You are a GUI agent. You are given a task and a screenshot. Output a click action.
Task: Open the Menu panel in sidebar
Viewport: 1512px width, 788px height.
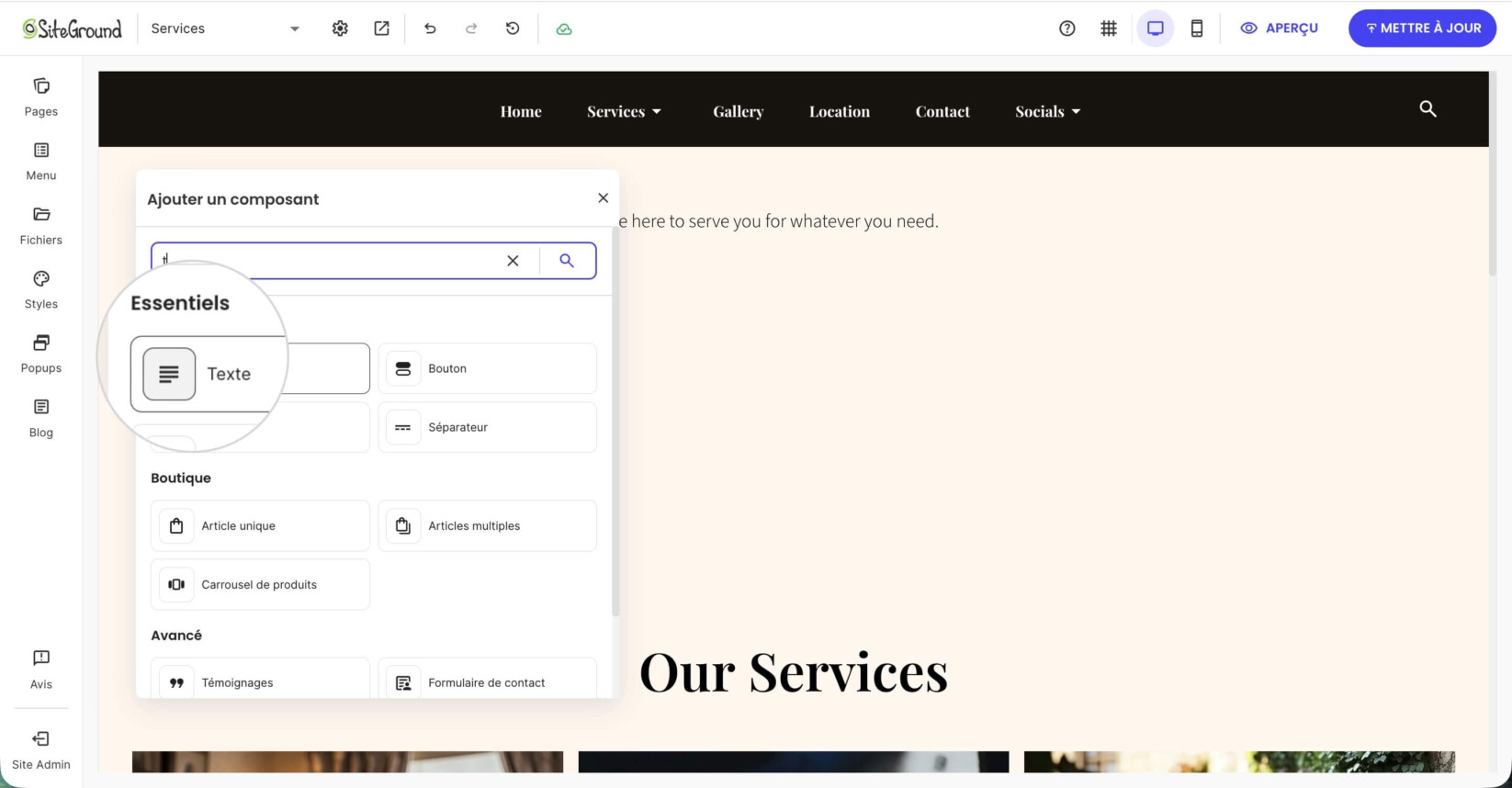tap(41, 162)
